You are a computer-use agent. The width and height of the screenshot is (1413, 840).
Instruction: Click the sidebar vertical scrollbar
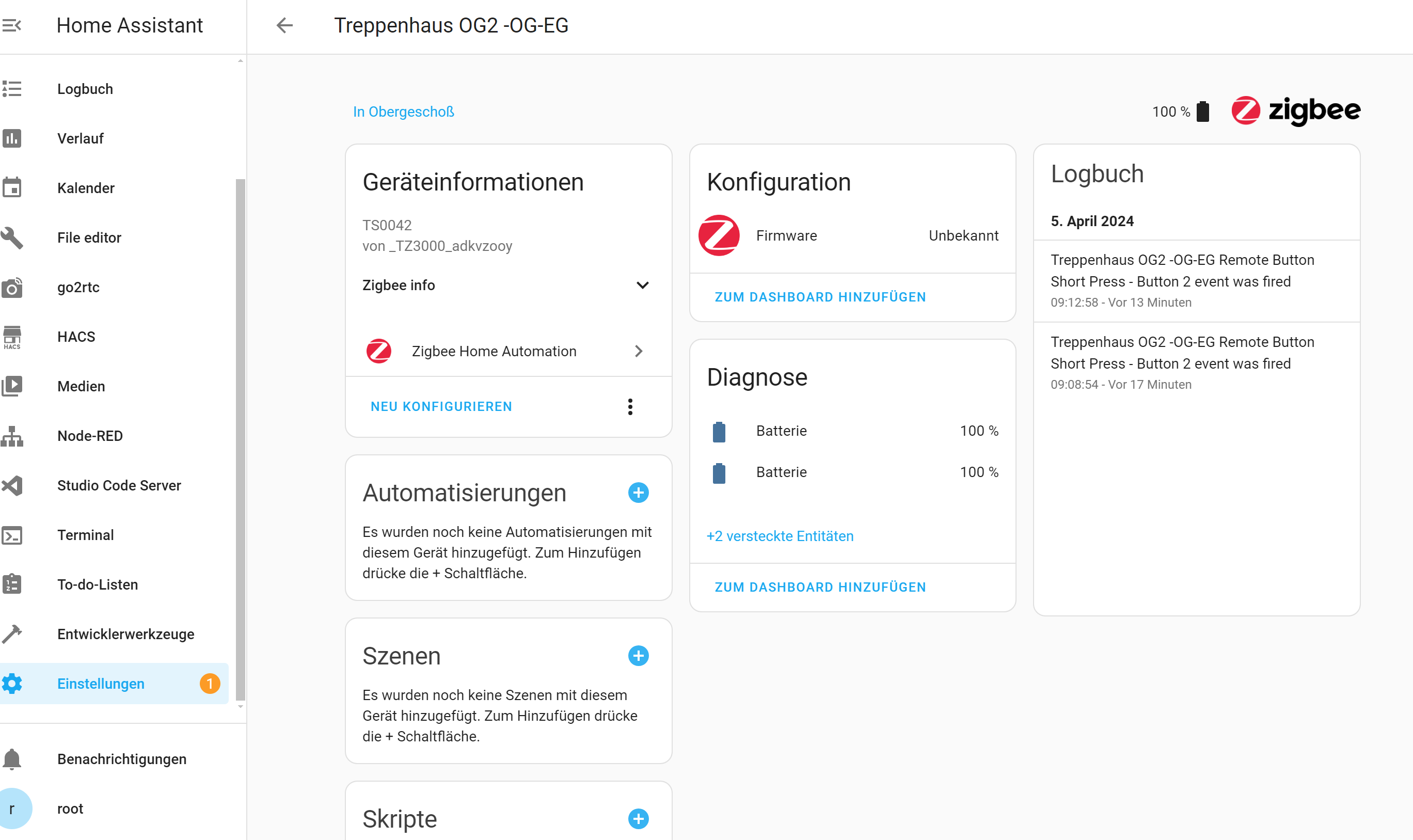[241, 439]
